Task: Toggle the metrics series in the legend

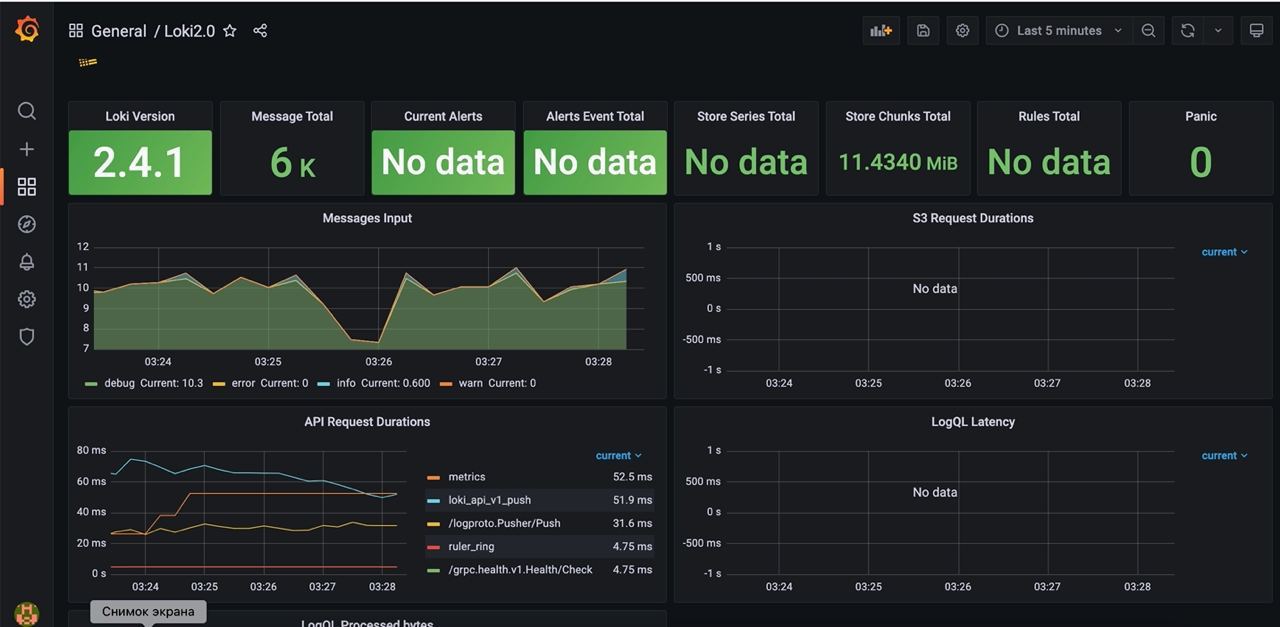Action: (467, 477)
